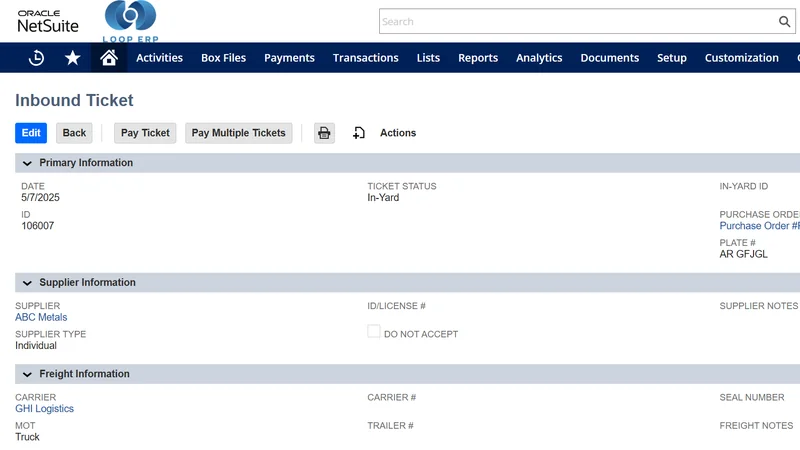Click the Pay Multiple Tickets button
The width and height of the screenshot is (800, 450).
click(239, 133)
